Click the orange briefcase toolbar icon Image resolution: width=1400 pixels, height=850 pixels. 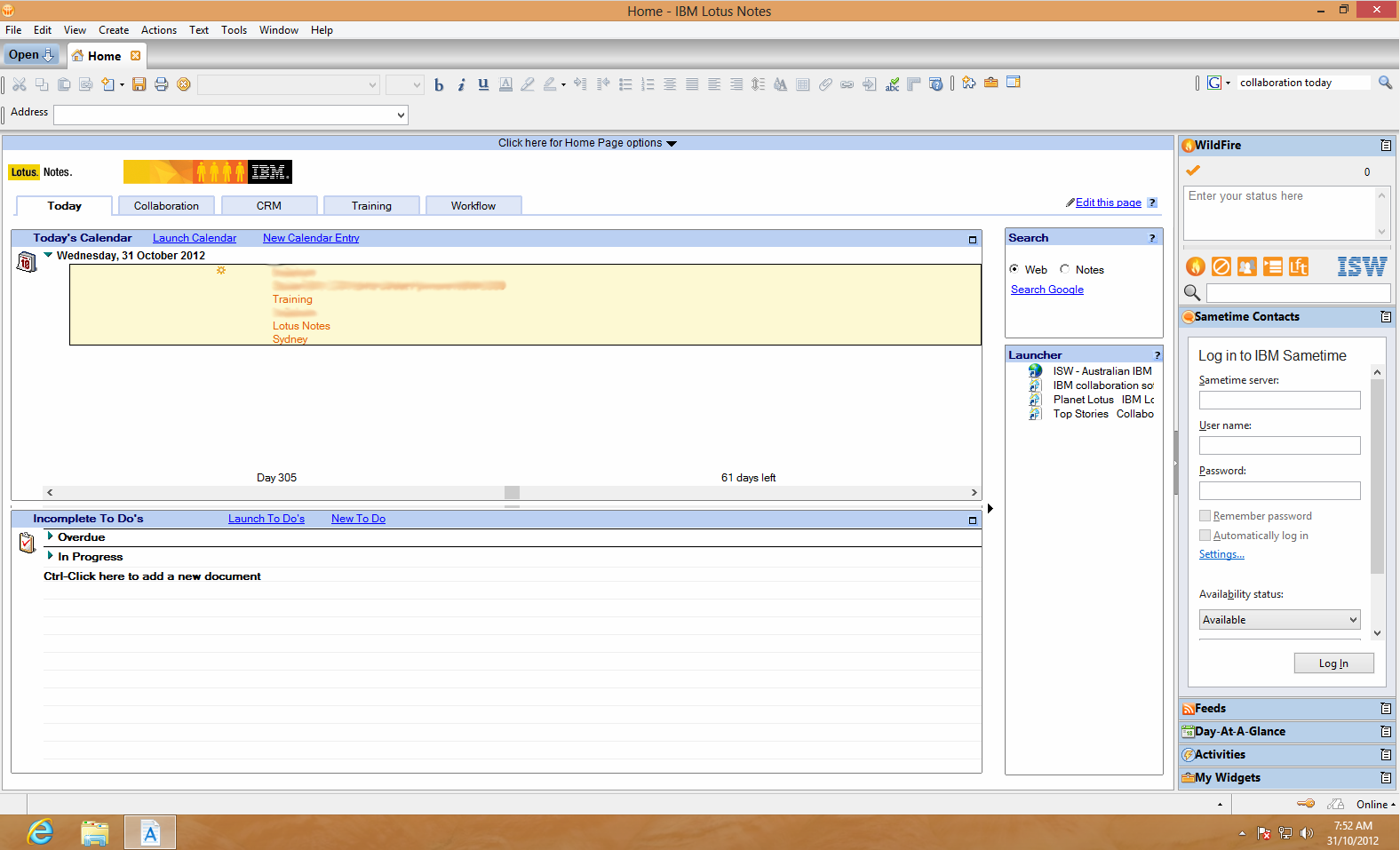(990, 83)
